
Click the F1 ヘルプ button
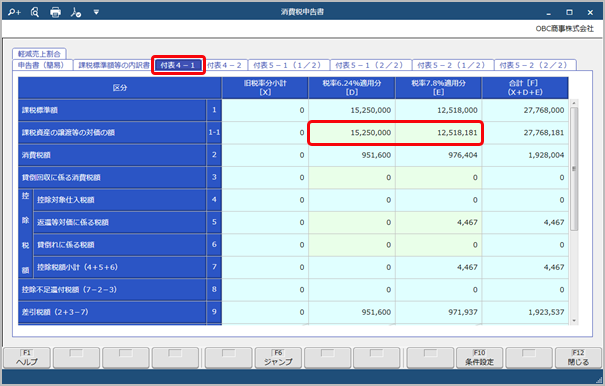27,358
